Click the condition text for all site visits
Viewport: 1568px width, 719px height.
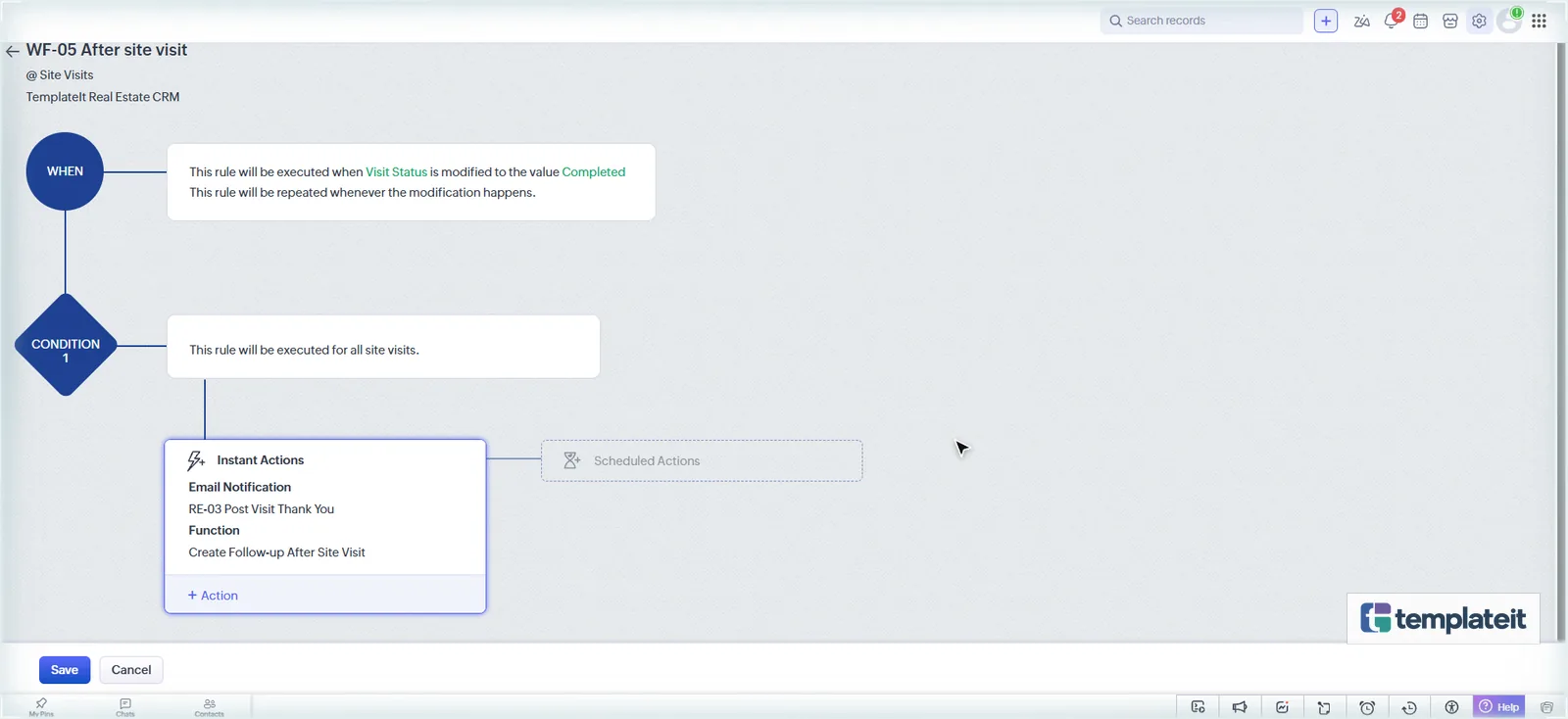point(304,350)
